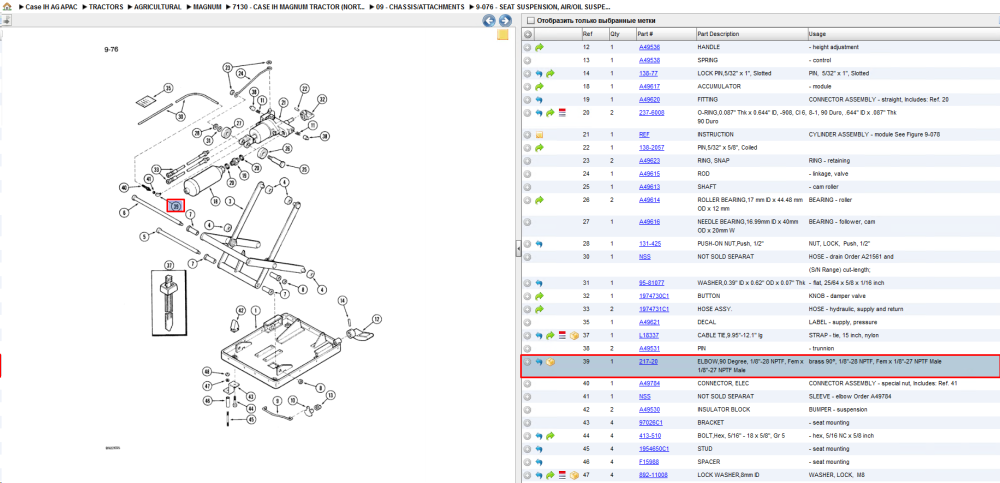Go to the home page icon

(x=7, y=6)
